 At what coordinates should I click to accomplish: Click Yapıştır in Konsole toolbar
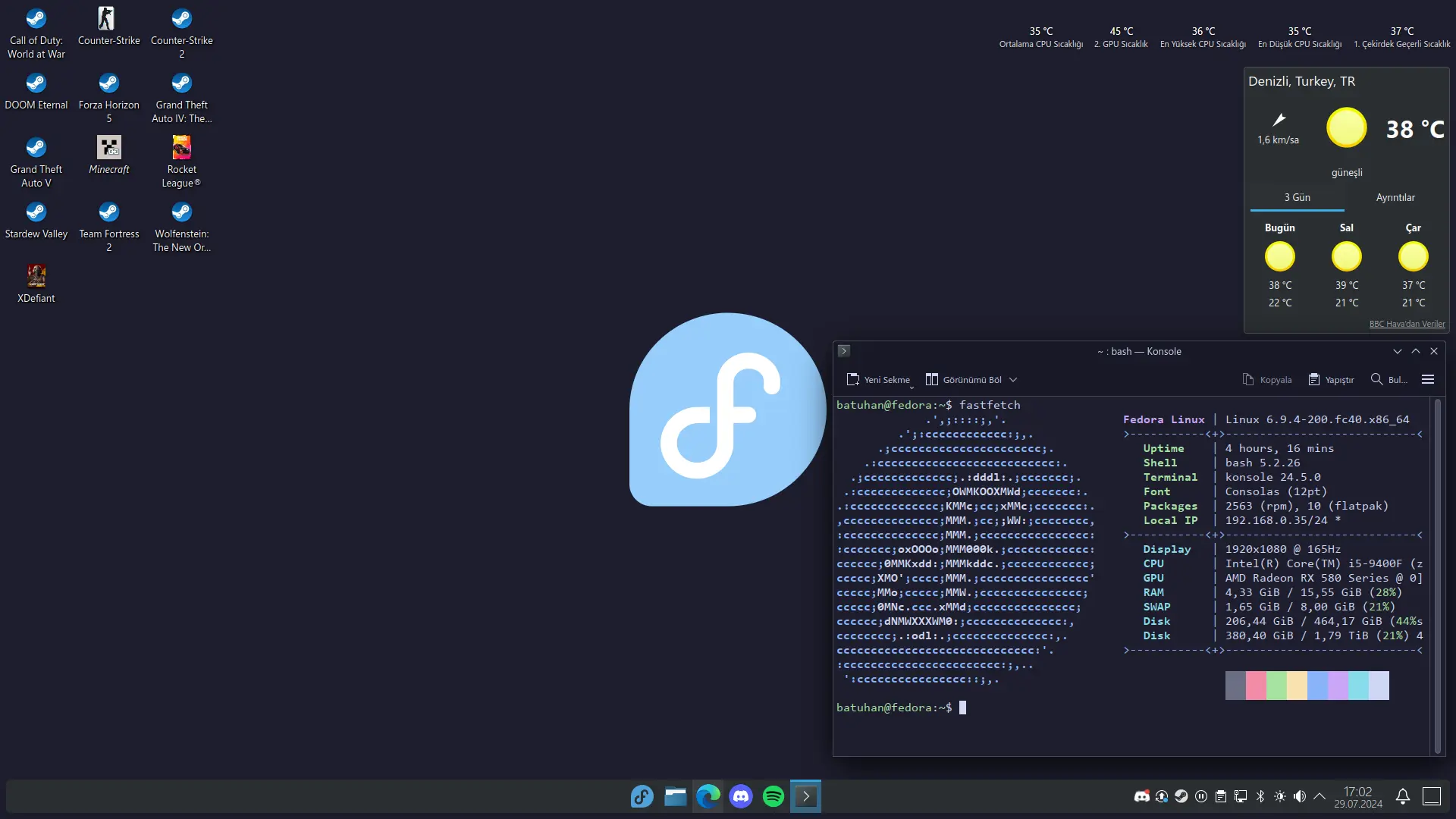(x=1332, y=380)
